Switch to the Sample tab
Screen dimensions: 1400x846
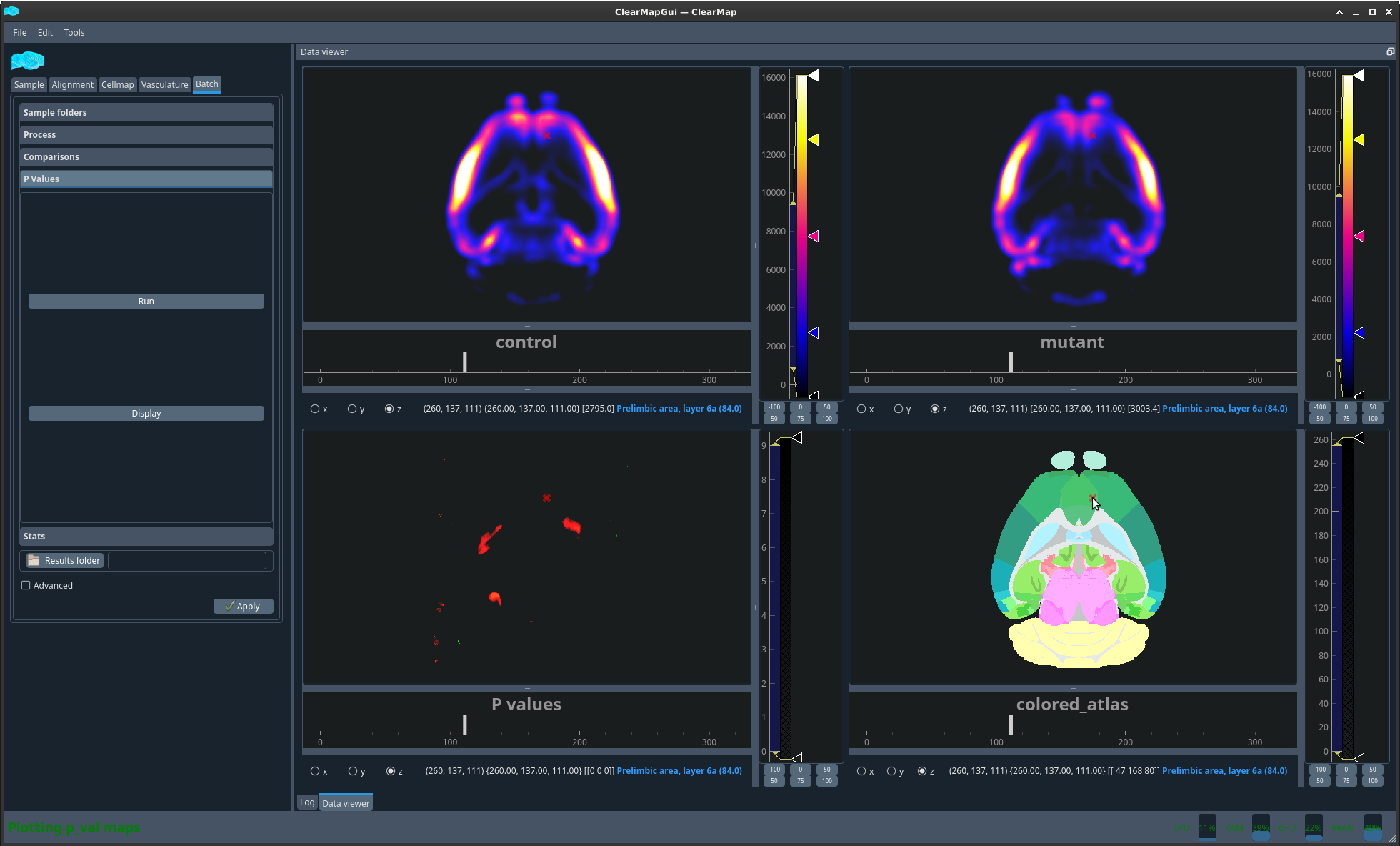[x=29, y=84]
